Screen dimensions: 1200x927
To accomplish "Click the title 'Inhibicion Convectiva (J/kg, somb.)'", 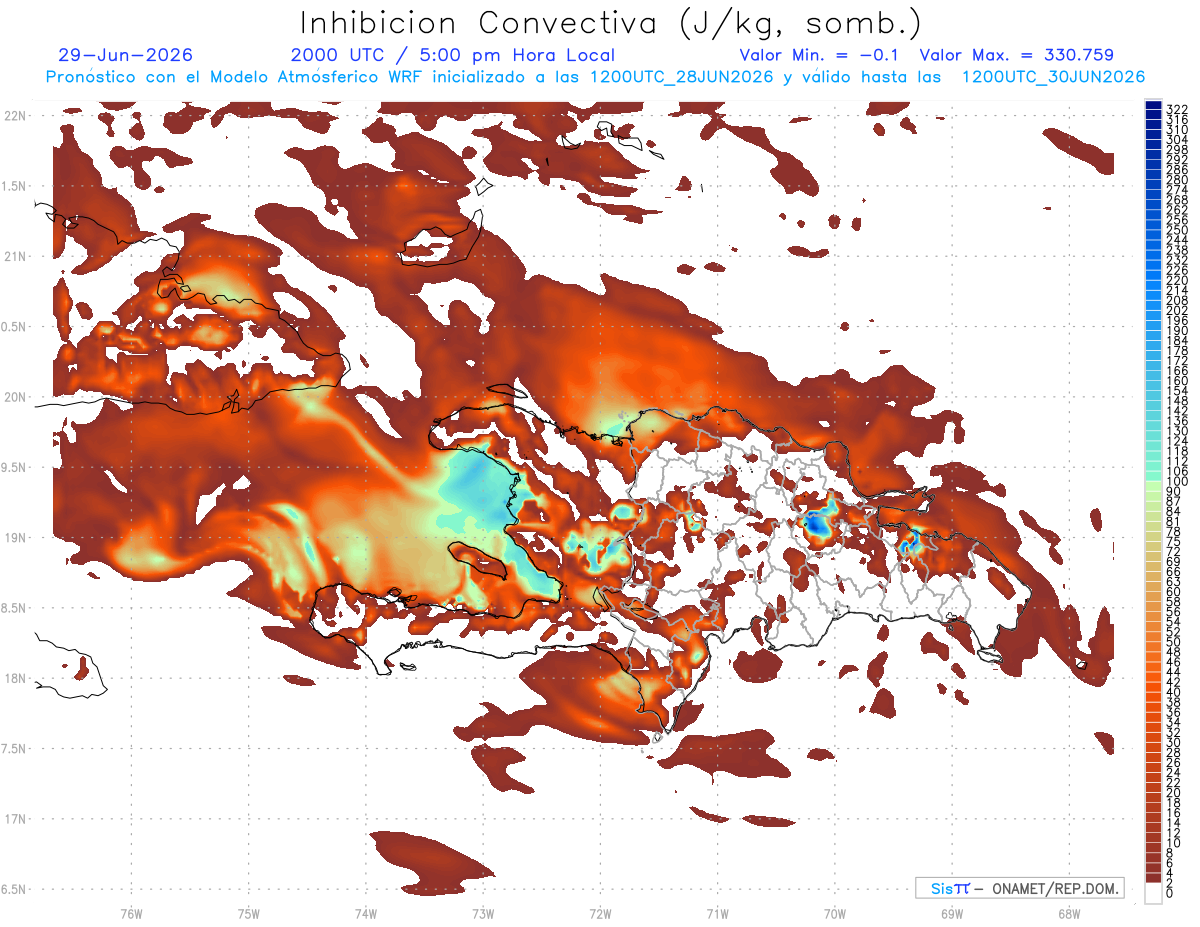I will [x=611, y=23].
